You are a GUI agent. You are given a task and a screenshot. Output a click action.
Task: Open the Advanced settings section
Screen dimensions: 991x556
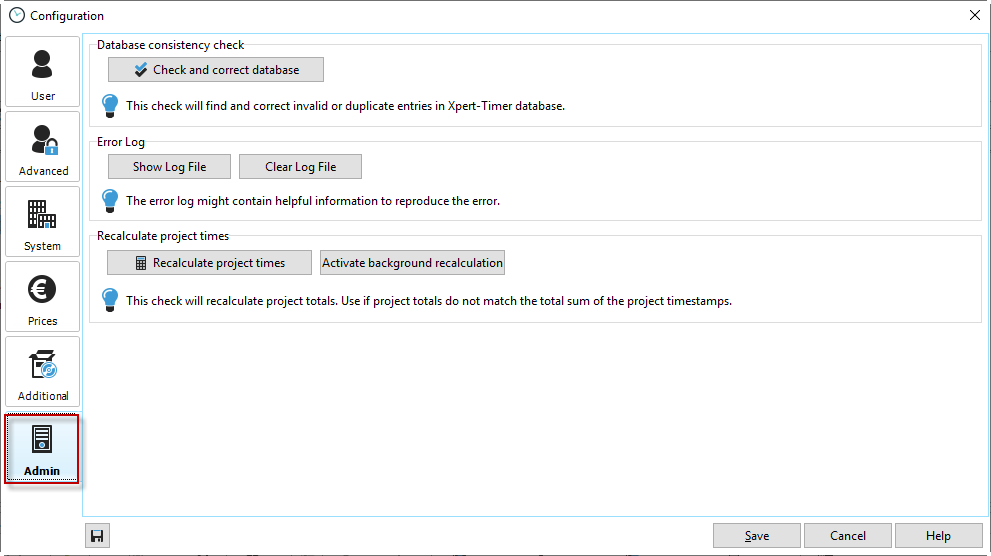pyautogui.click(x=42, y=147)
